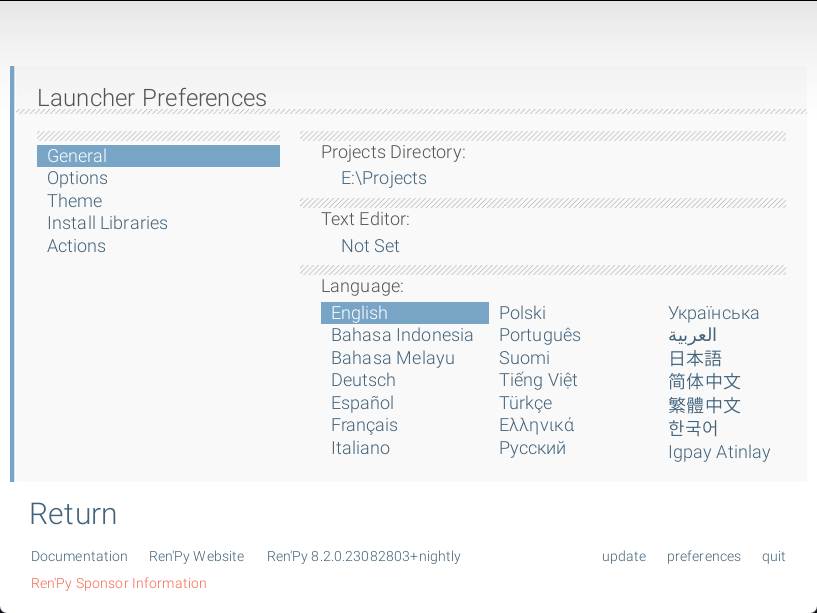The height and width of the screenshot is (613, 817).
Task: Select Igpay Atinlay as the language
Action: tap(719, 452)
